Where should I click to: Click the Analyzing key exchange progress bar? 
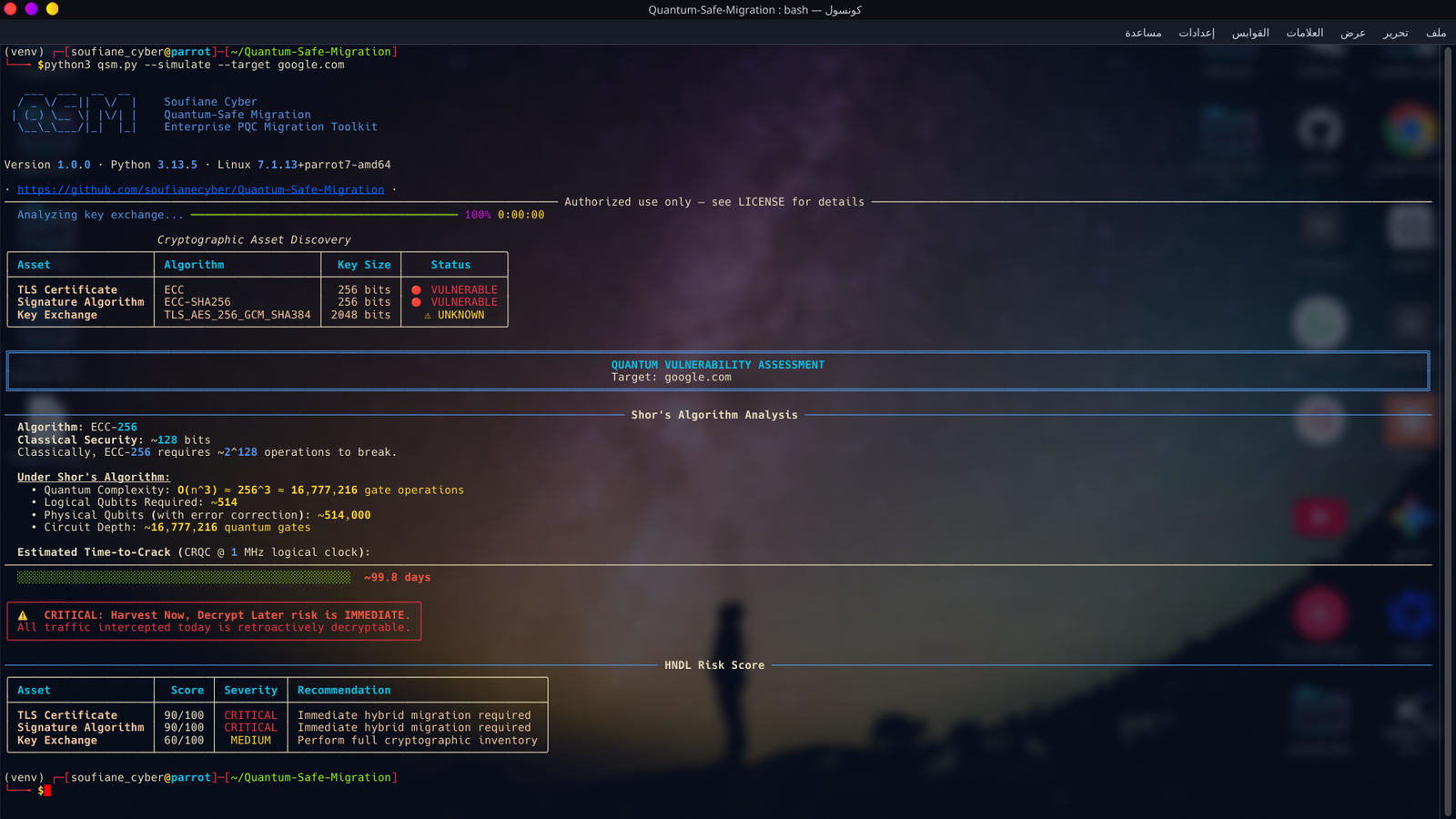click(324, 215)
